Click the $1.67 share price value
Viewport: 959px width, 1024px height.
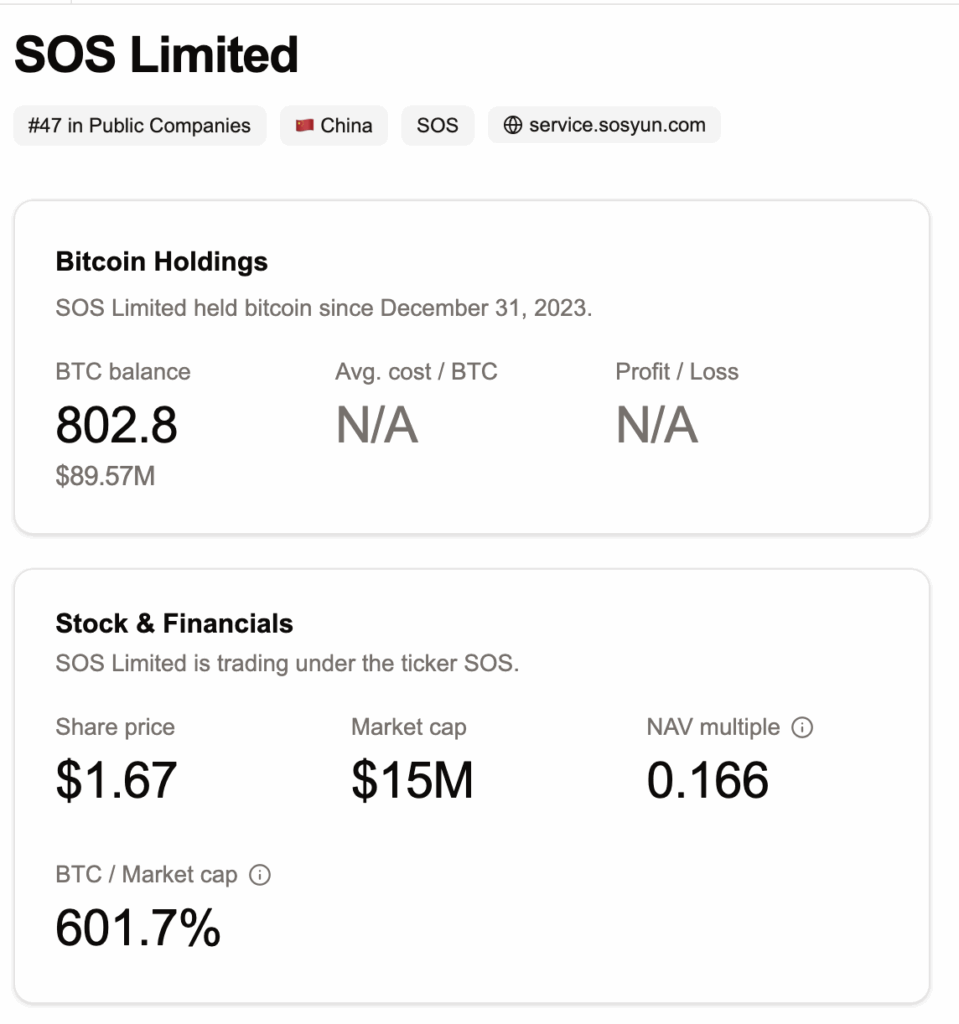(x=116, y=781)
